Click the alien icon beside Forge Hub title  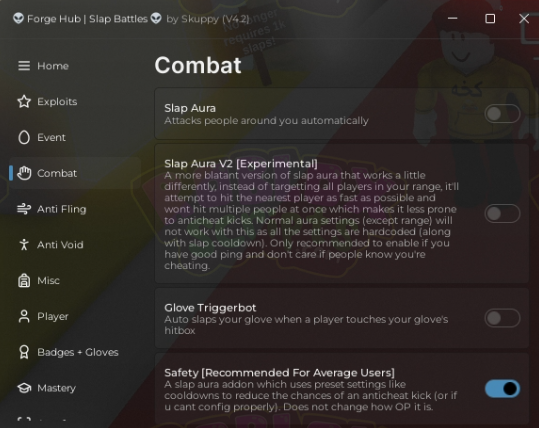tap(19, 18)
